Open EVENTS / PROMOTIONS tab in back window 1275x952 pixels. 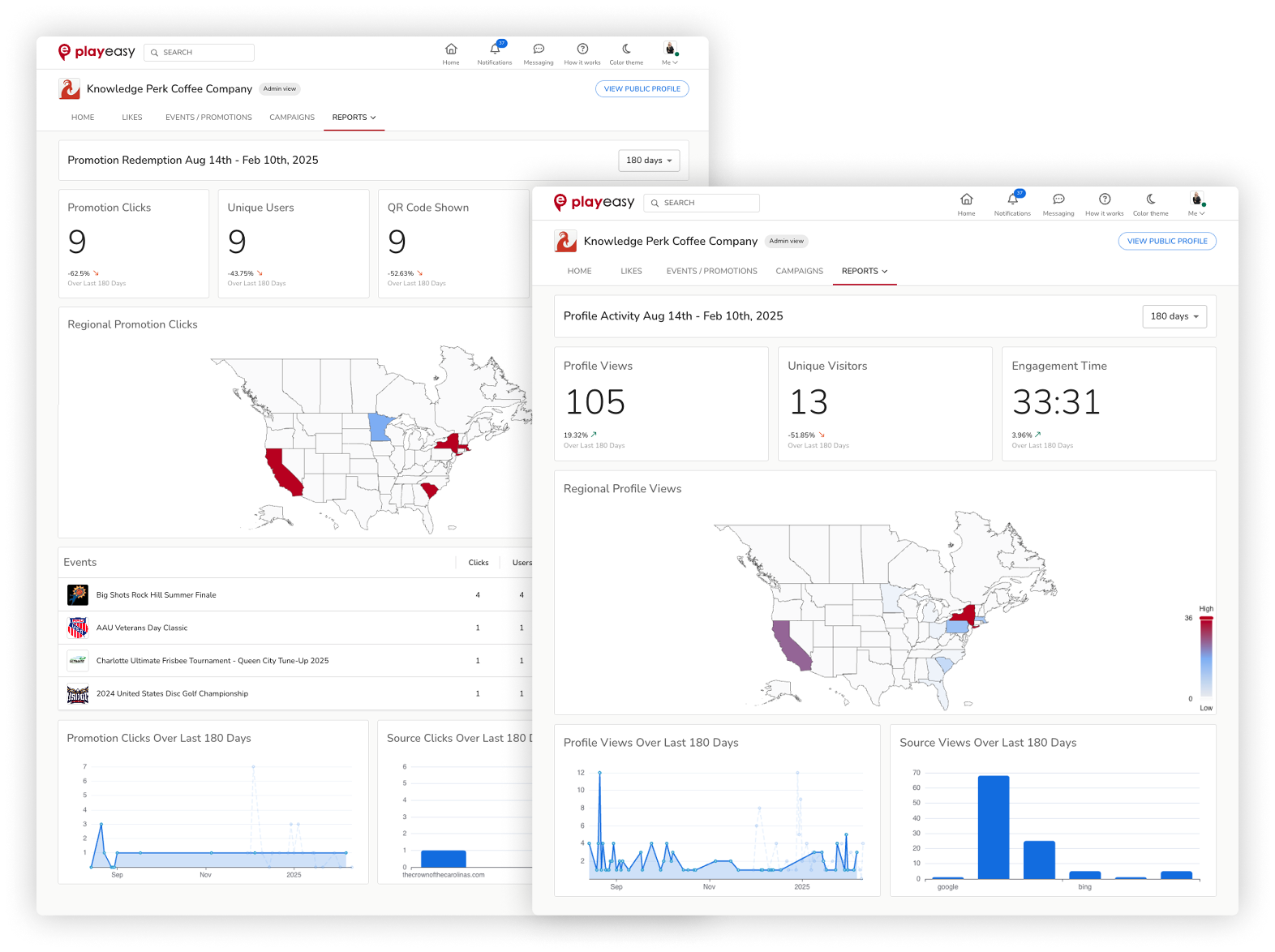208,118
